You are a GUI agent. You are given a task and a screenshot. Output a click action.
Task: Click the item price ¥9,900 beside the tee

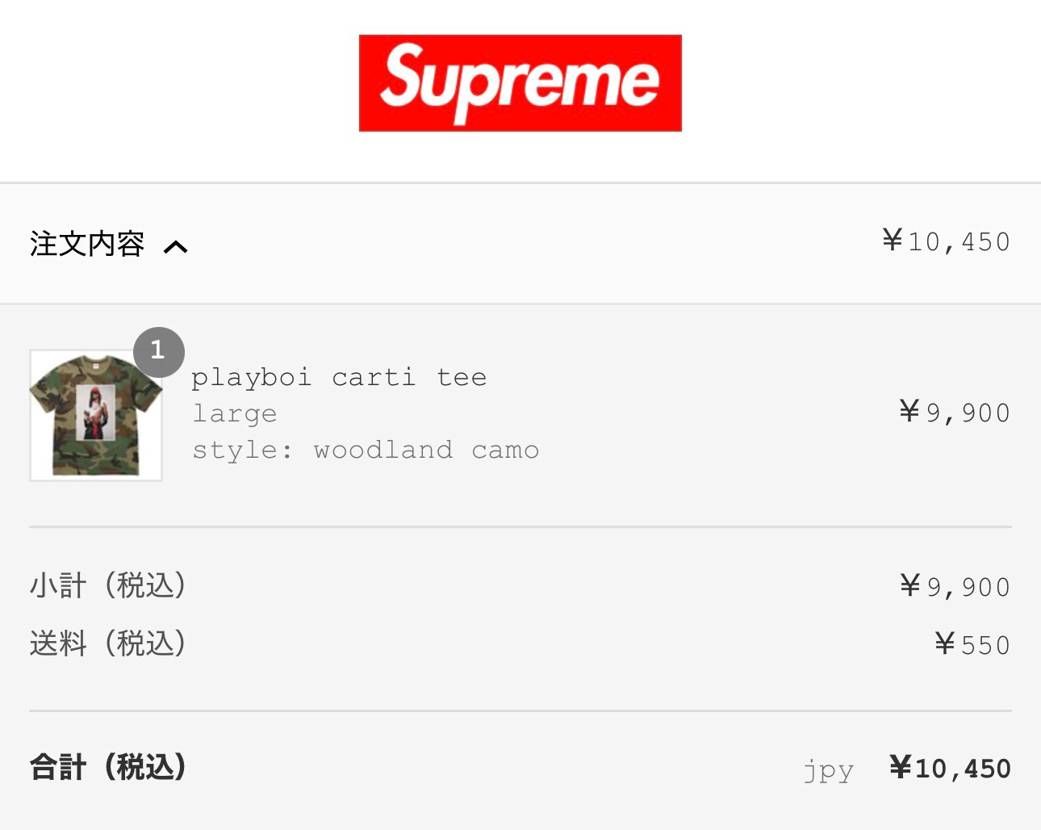pos(955,412)
